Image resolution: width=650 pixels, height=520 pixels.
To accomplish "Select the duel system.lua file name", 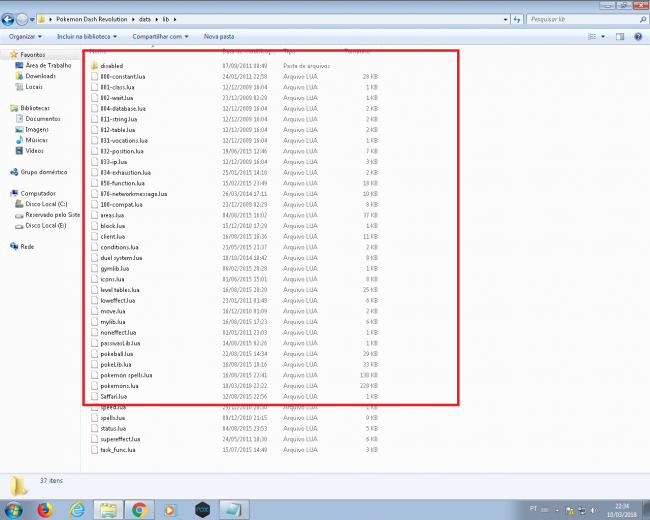I will [x=121, y=258].
